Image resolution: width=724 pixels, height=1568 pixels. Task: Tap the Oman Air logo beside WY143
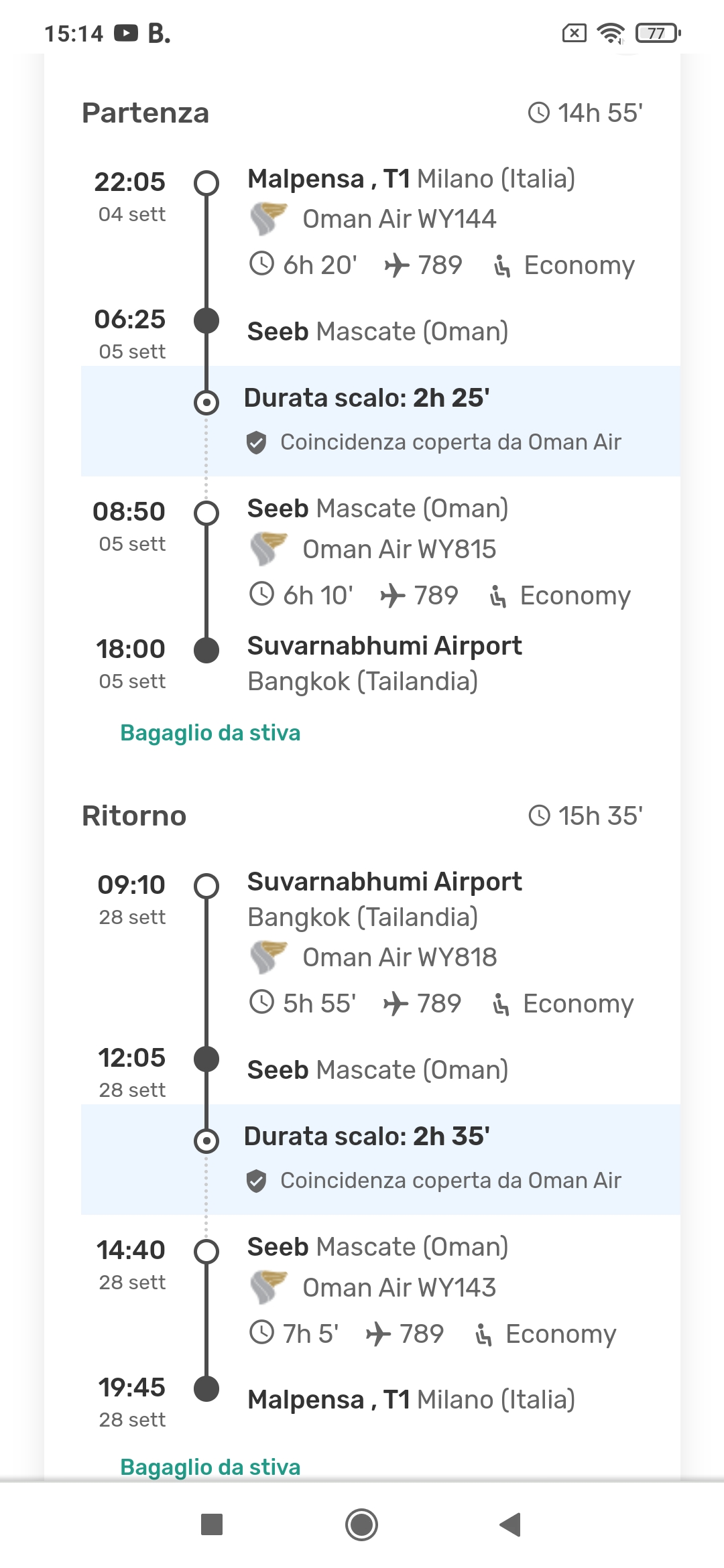pyautogui.click(x=268, y=1287)
